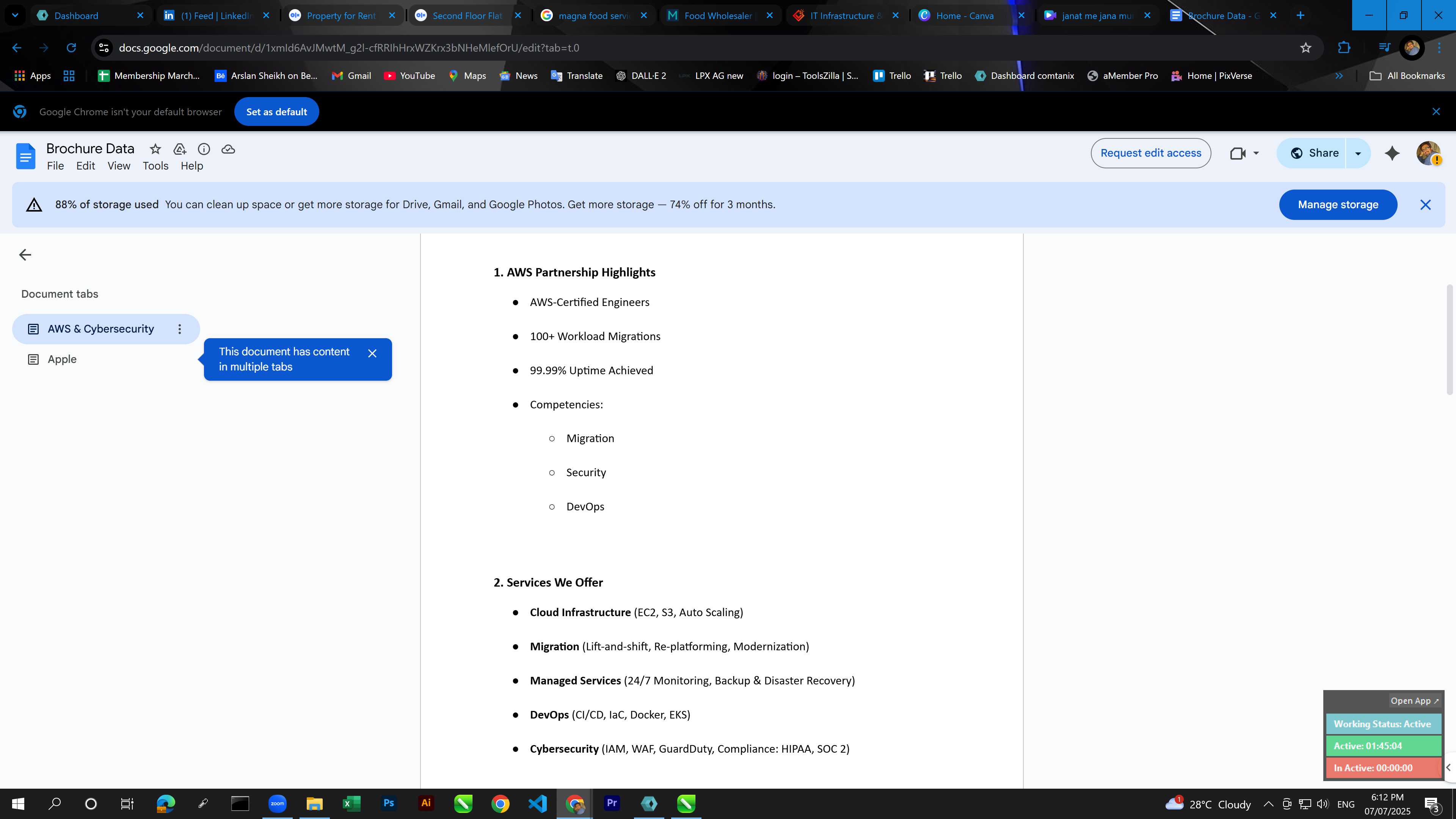The image size is (1456, 819).
Task: Click Request edit access button
Action: [x=1150, y=153]
